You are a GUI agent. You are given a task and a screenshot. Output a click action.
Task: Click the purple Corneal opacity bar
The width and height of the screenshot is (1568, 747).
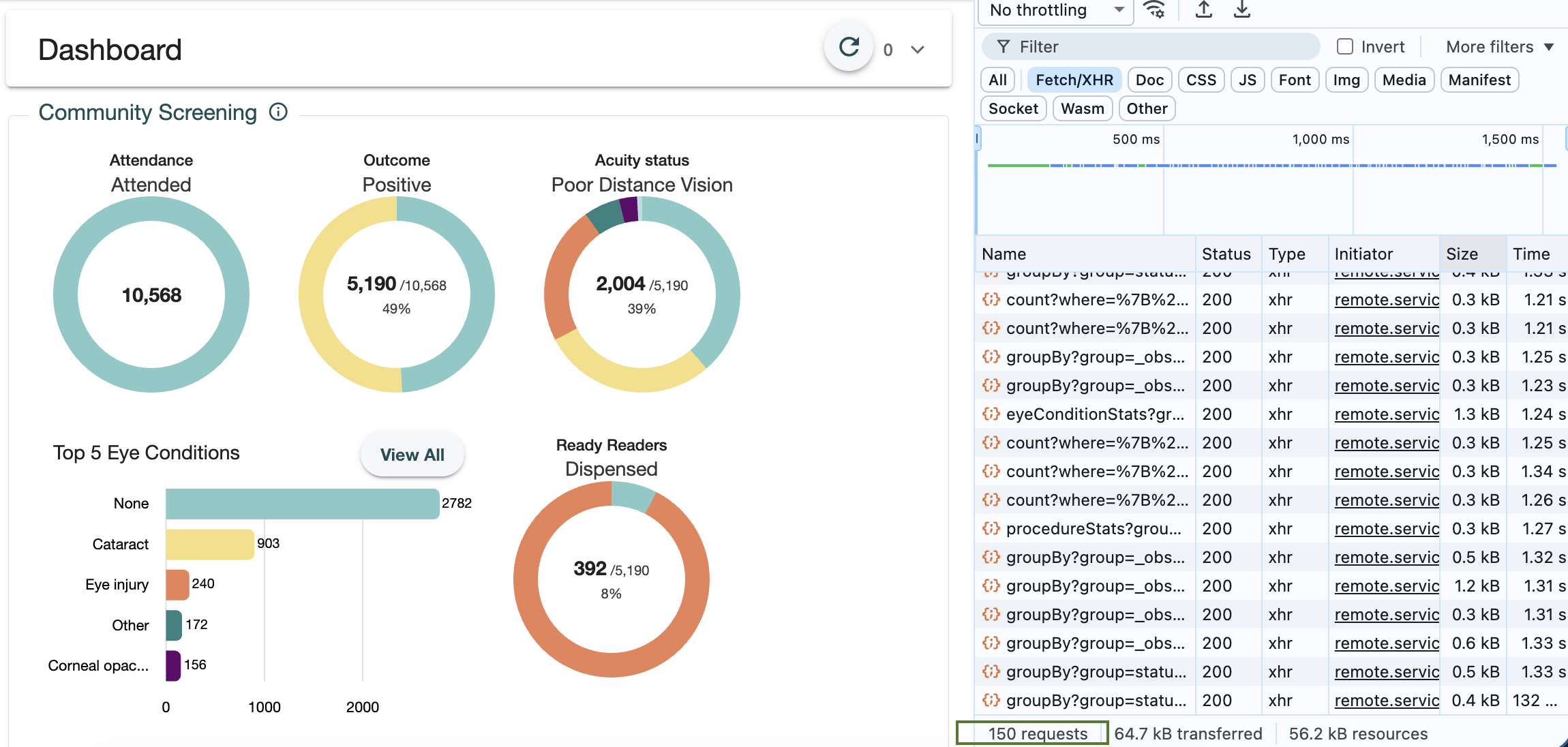point(173,666)
